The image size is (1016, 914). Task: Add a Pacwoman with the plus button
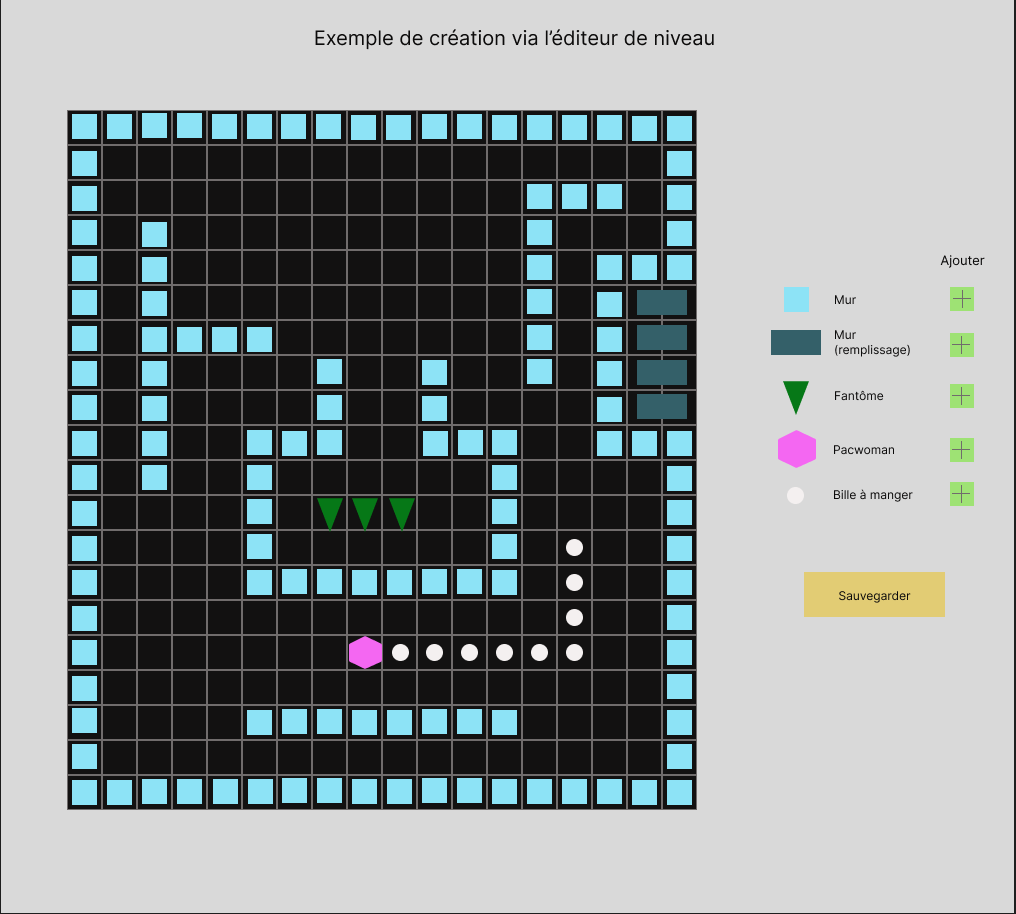pos(962,450)
